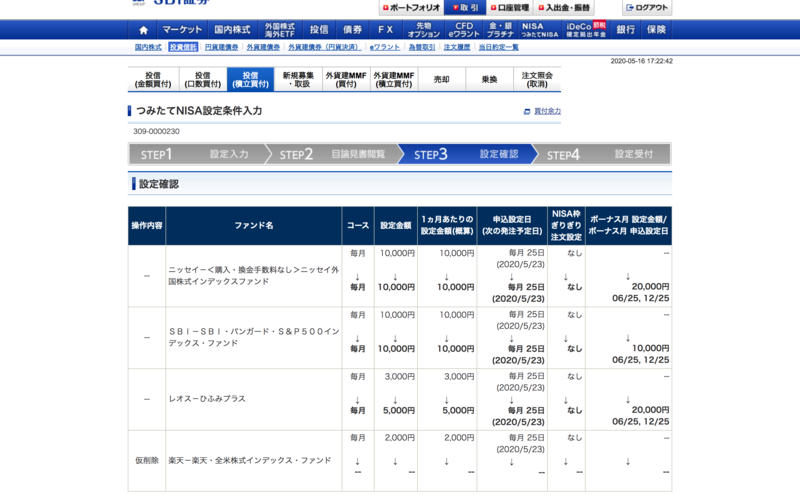Switch to 投信(口数買付) tab
The image size is (800, 500).
203,80
